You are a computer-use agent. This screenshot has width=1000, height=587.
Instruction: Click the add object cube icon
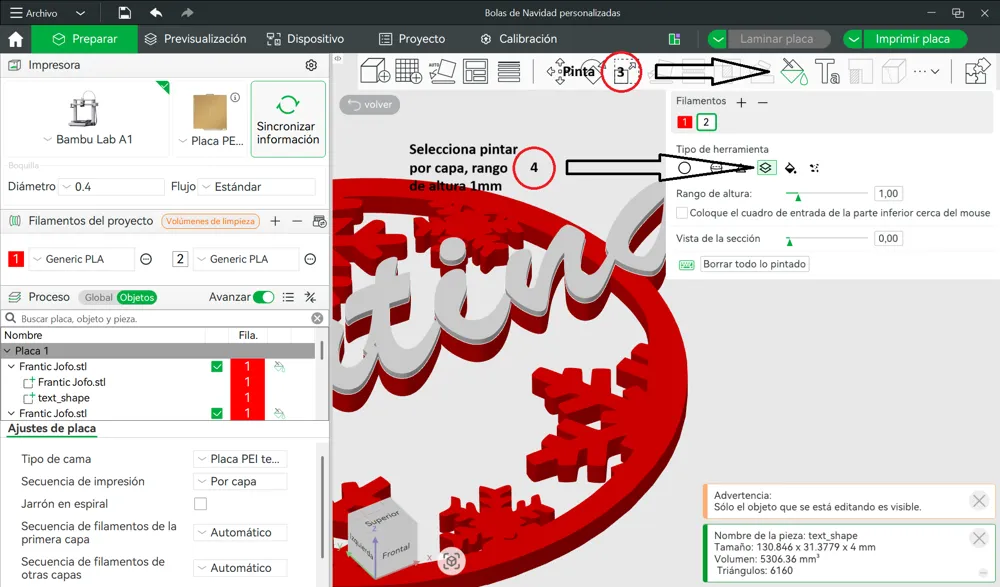pos(375,71)
